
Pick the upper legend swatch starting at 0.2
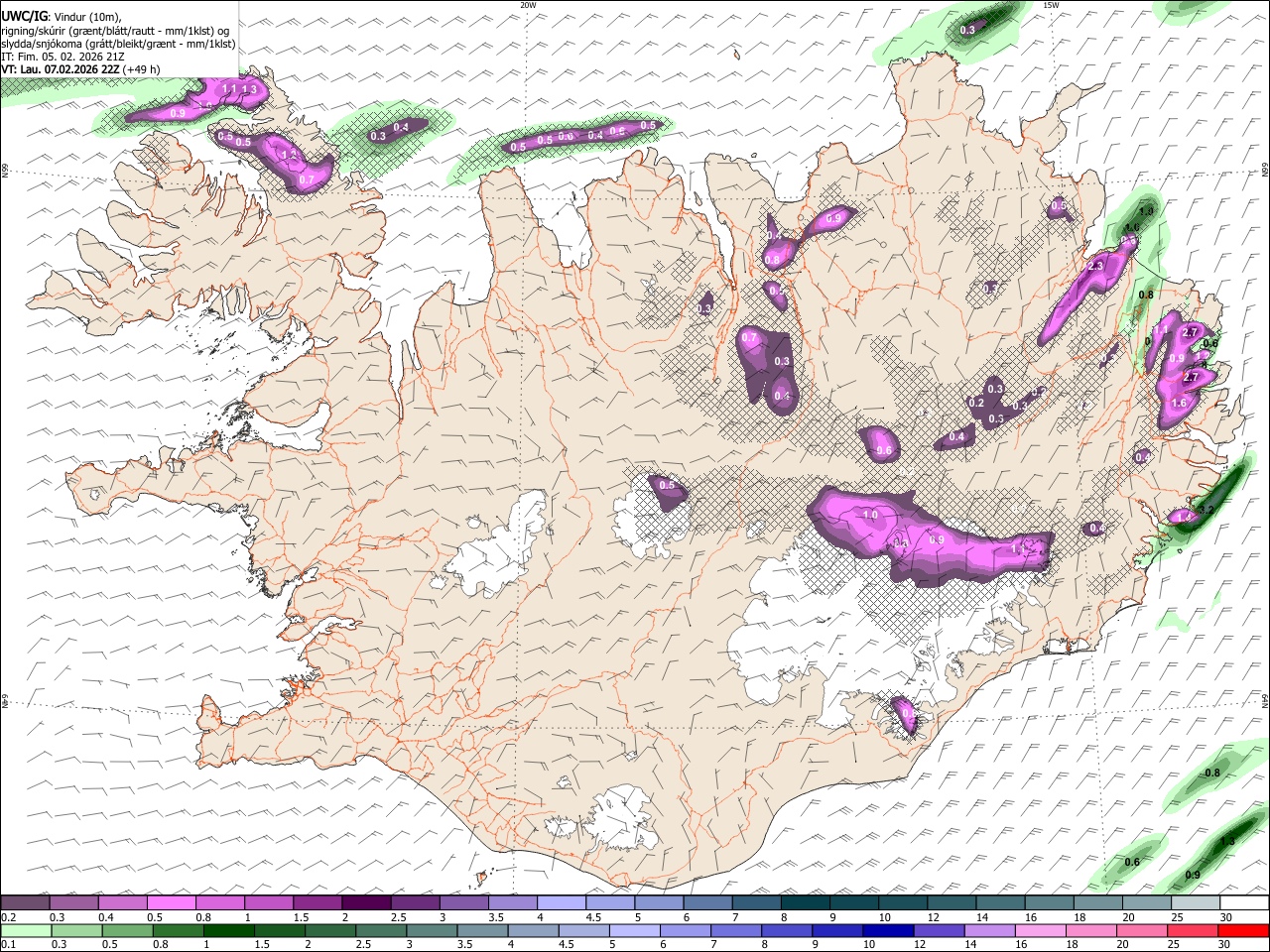(25, 902)
